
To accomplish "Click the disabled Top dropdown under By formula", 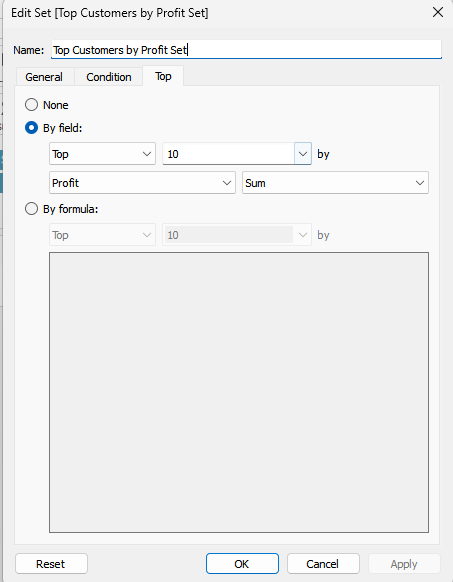I will tap(102, 235).
